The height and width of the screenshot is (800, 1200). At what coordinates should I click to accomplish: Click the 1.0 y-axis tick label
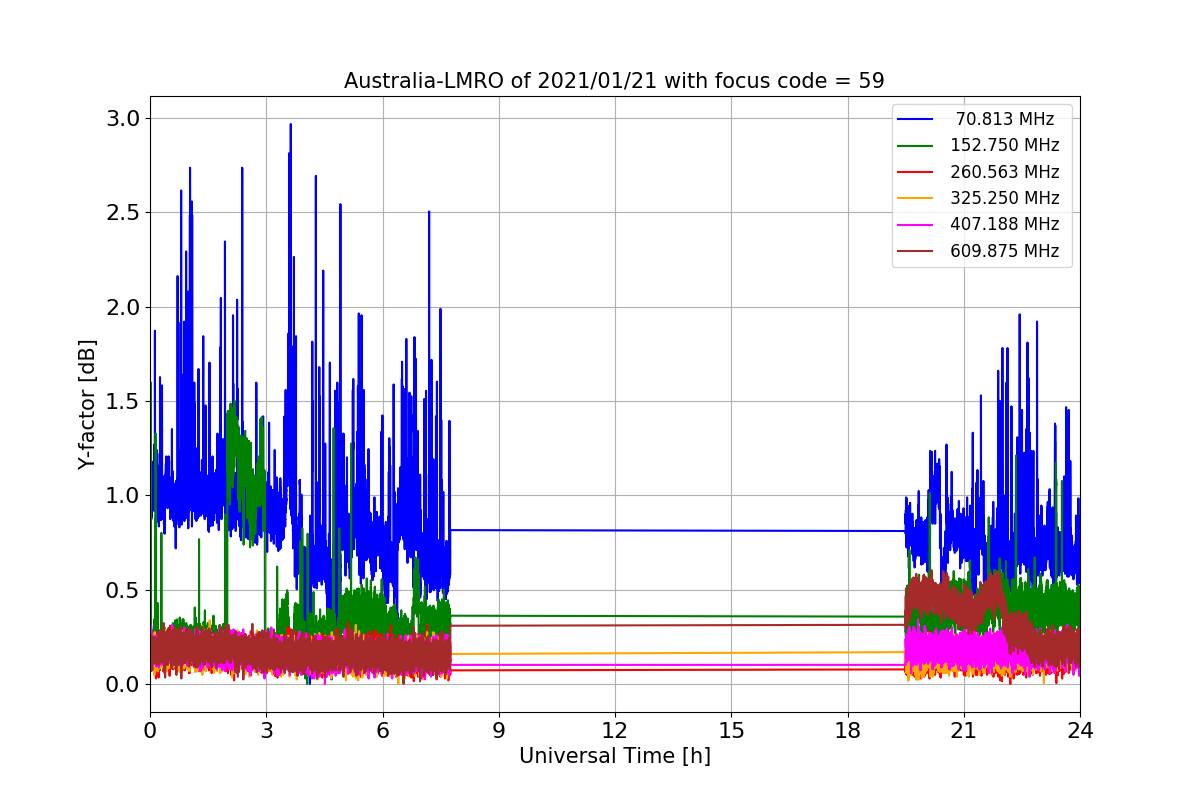[123, 495]
